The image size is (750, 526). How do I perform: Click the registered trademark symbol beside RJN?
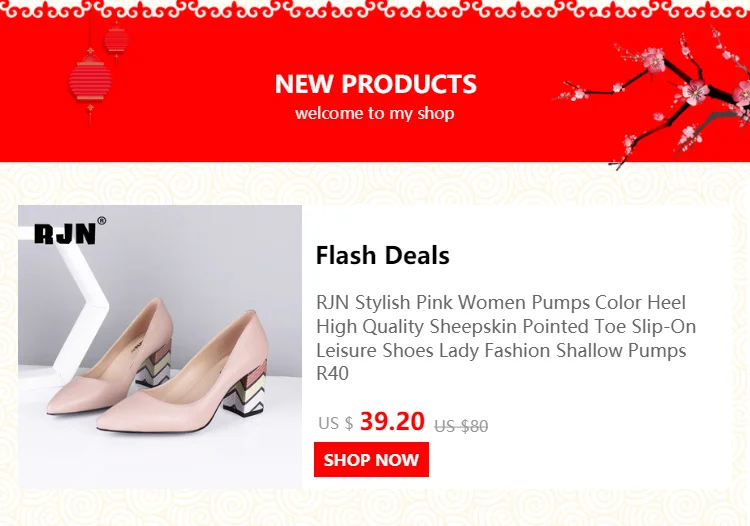point(102,222)
